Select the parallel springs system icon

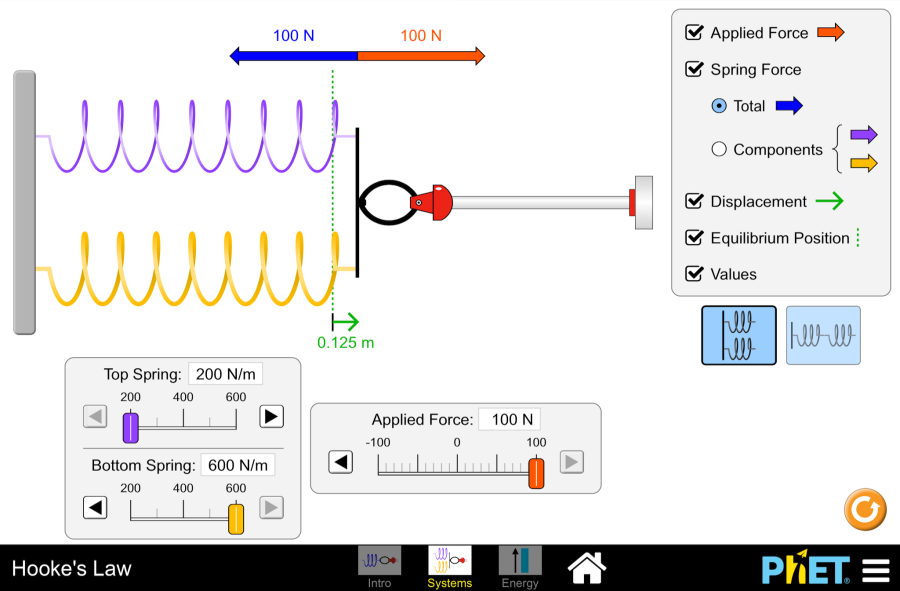click(x=738, y=335)
